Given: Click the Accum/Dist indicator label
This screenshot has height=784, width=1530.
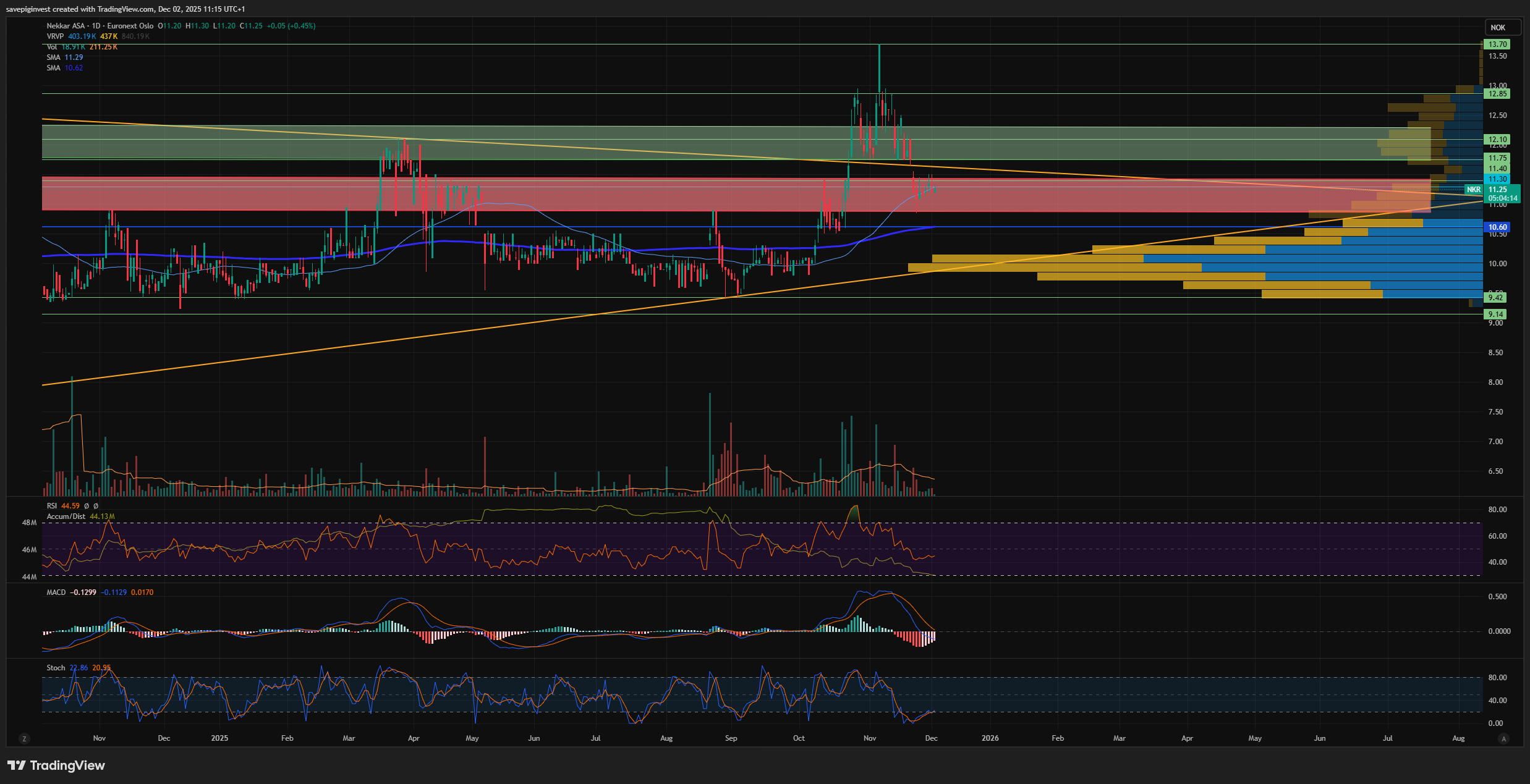Looking at the screenshot, I should click(66, 516).
